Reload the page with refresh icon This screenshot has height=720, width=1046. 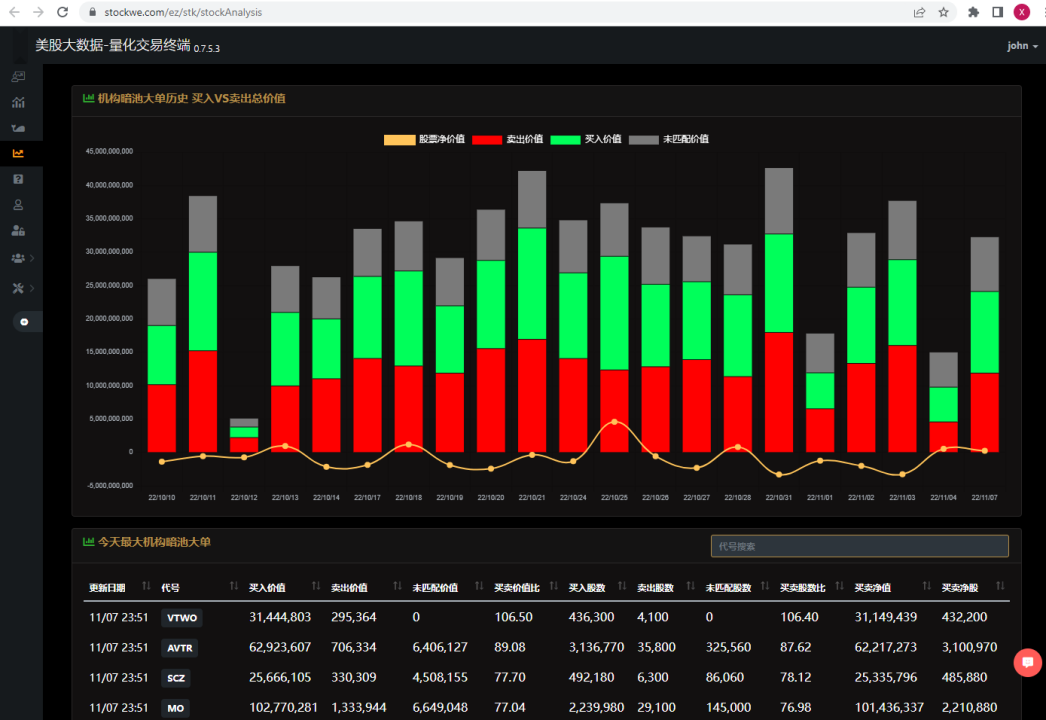[x=62, y=12]
